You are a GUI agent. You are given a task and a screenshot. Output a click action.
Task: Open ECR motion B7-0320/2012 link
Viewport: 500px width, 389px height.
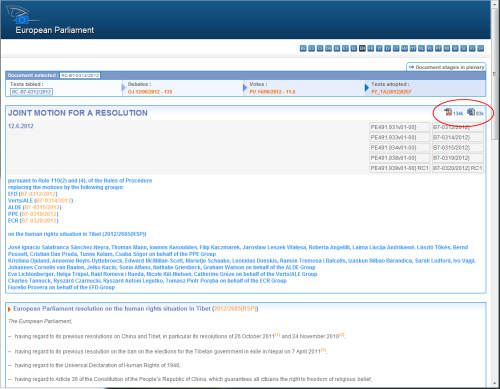39,221
